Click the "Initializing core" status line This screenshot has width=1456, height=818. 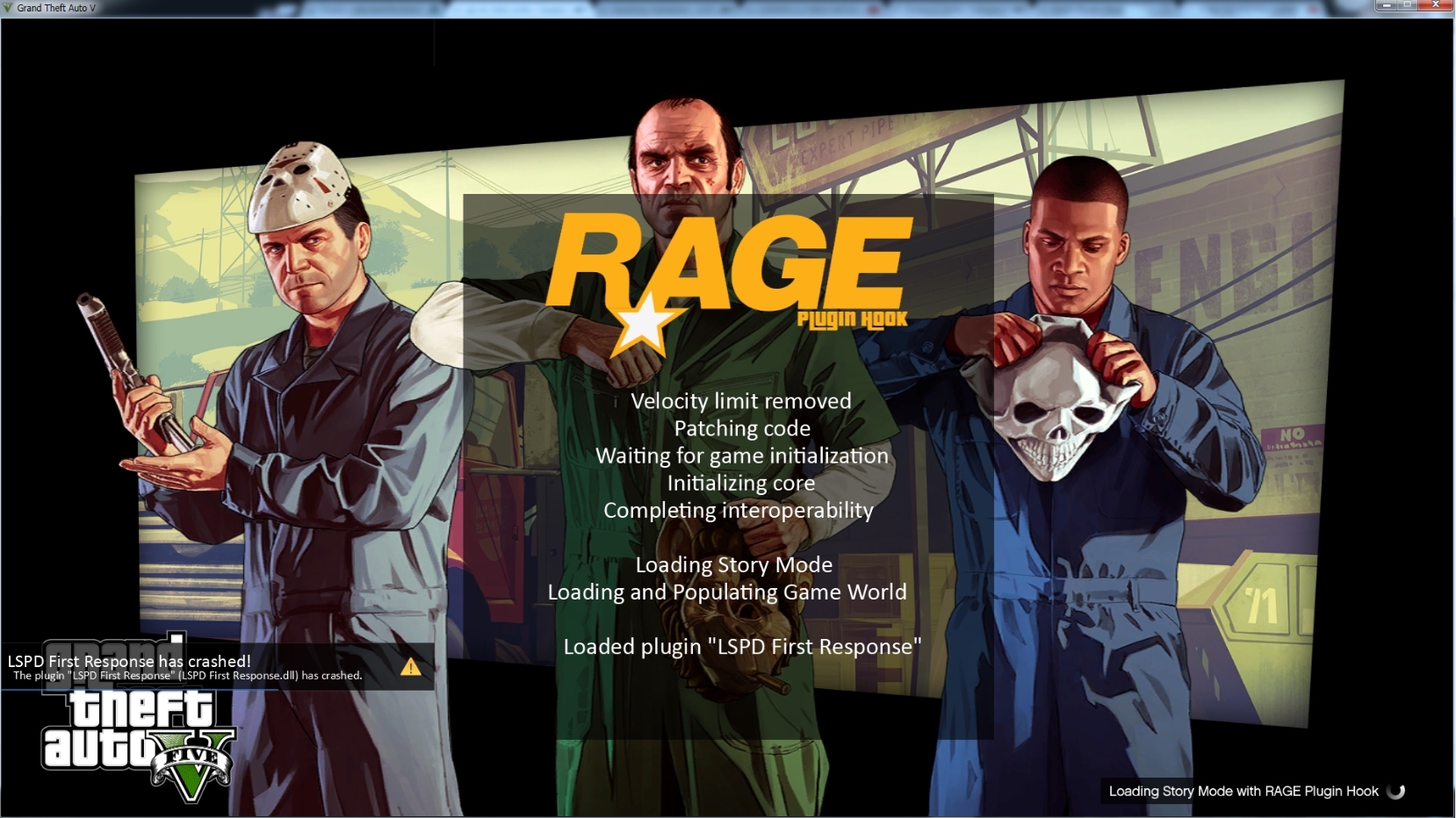741,483
